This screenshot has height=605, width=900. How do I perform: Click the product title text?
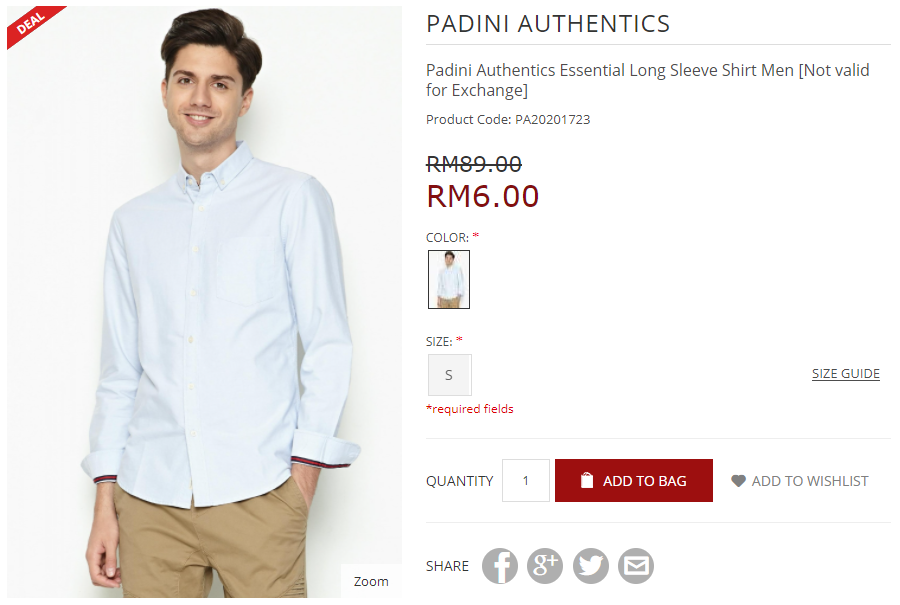click(647, 80)
